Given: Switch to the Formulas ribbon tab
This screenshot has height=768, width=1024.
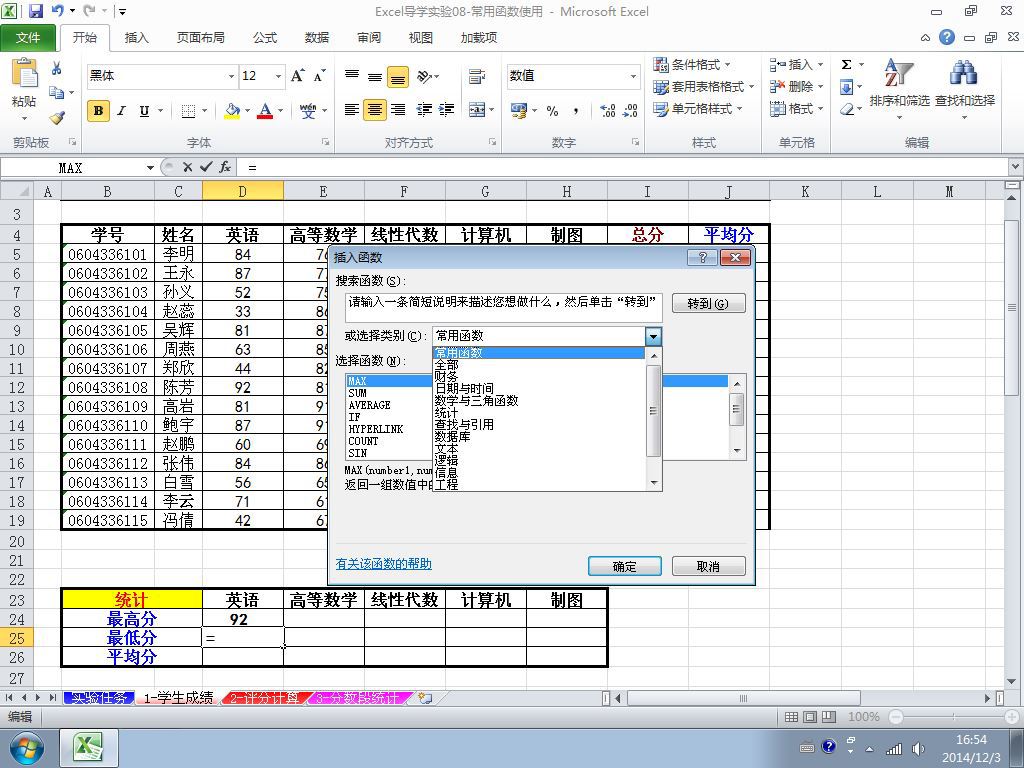Looking at the screenshot, I should point(264,38).
